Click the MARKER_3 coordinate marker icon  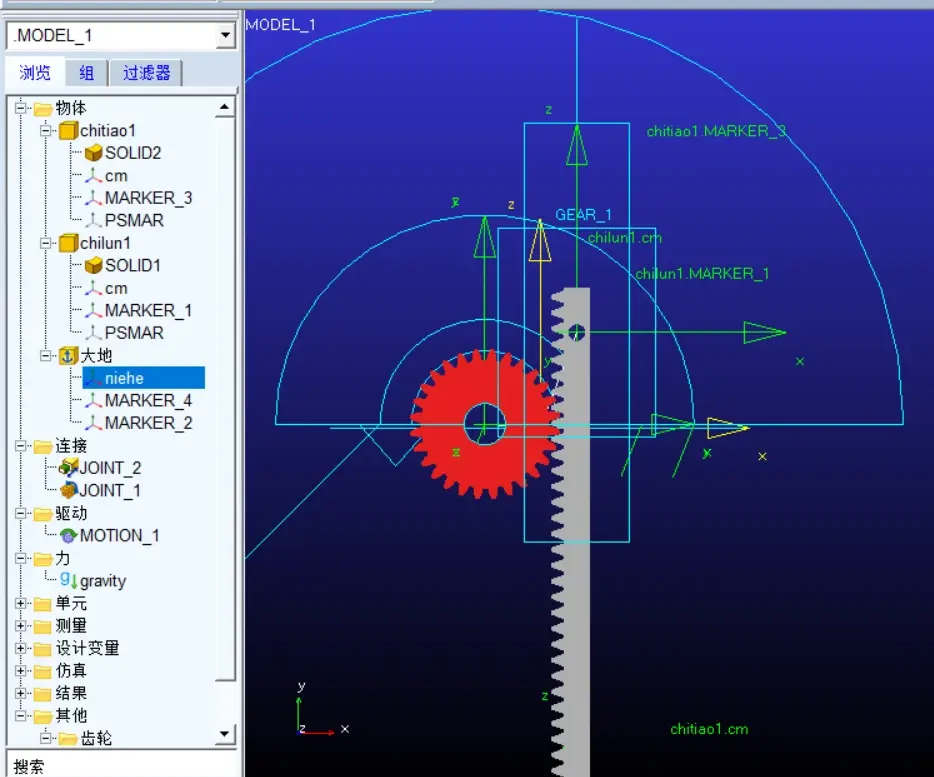93,198
